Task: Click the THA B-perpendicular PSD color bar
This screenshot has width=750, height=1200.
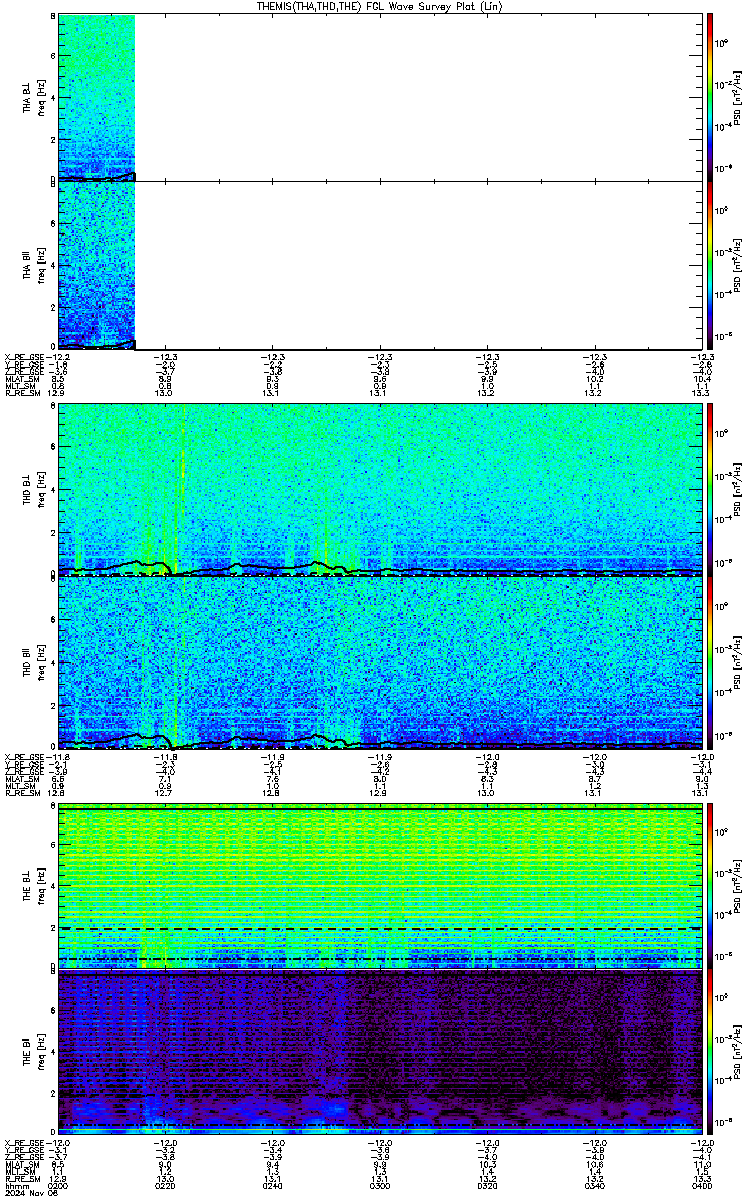Action: [710, 97]
